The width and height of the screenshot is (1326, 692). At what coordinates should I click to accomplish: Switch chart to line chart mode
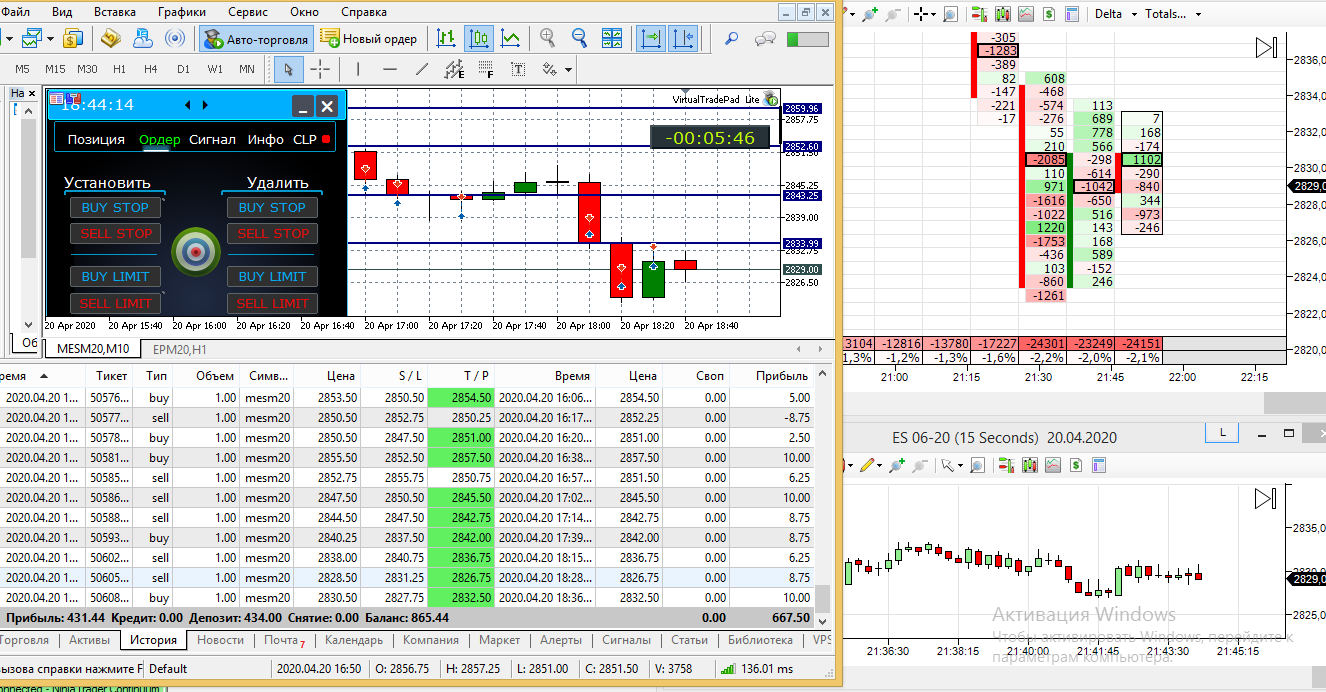[x=511, y=39]
